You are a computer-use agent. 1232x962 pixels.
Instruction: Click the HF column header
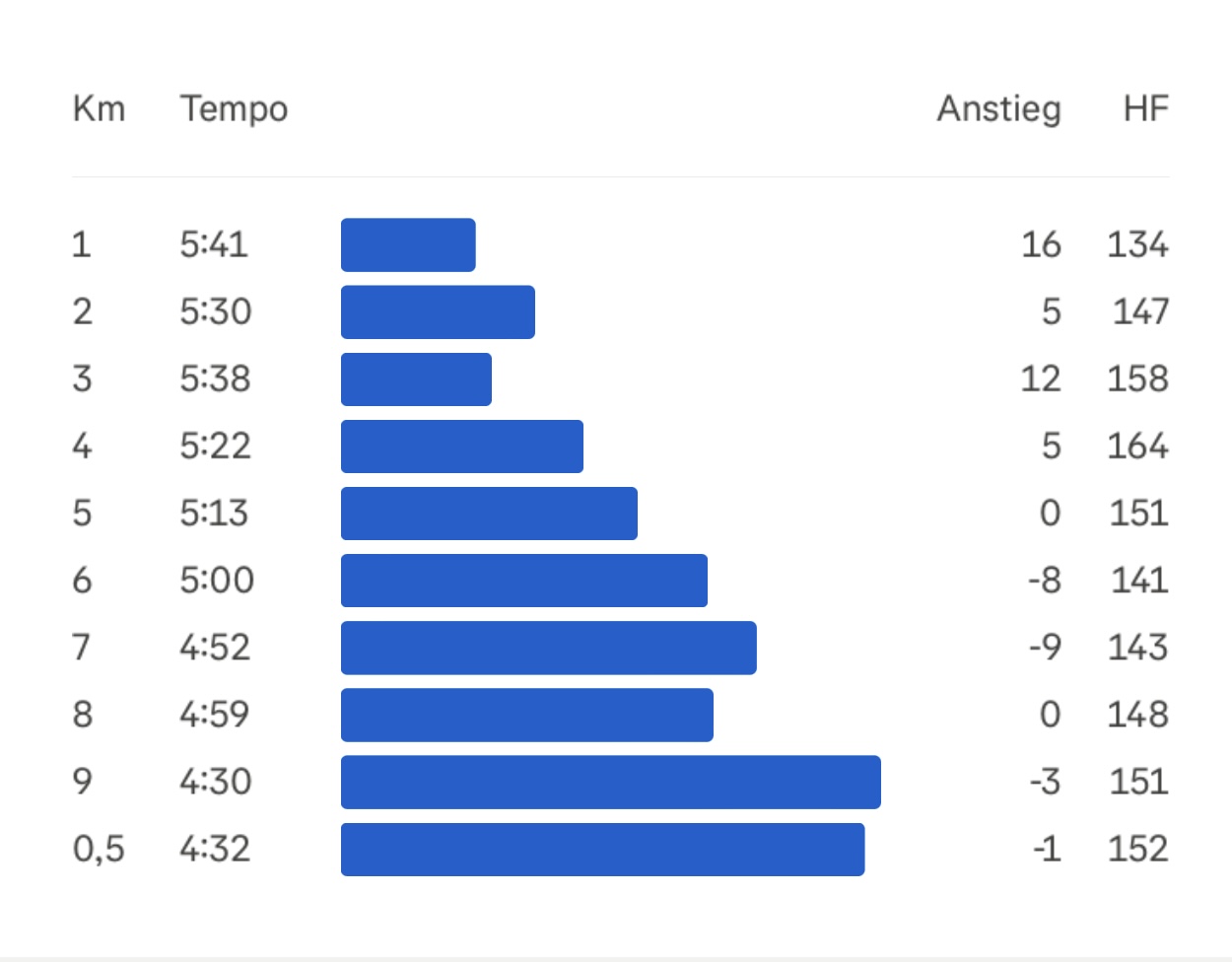tap(1145, 108)
